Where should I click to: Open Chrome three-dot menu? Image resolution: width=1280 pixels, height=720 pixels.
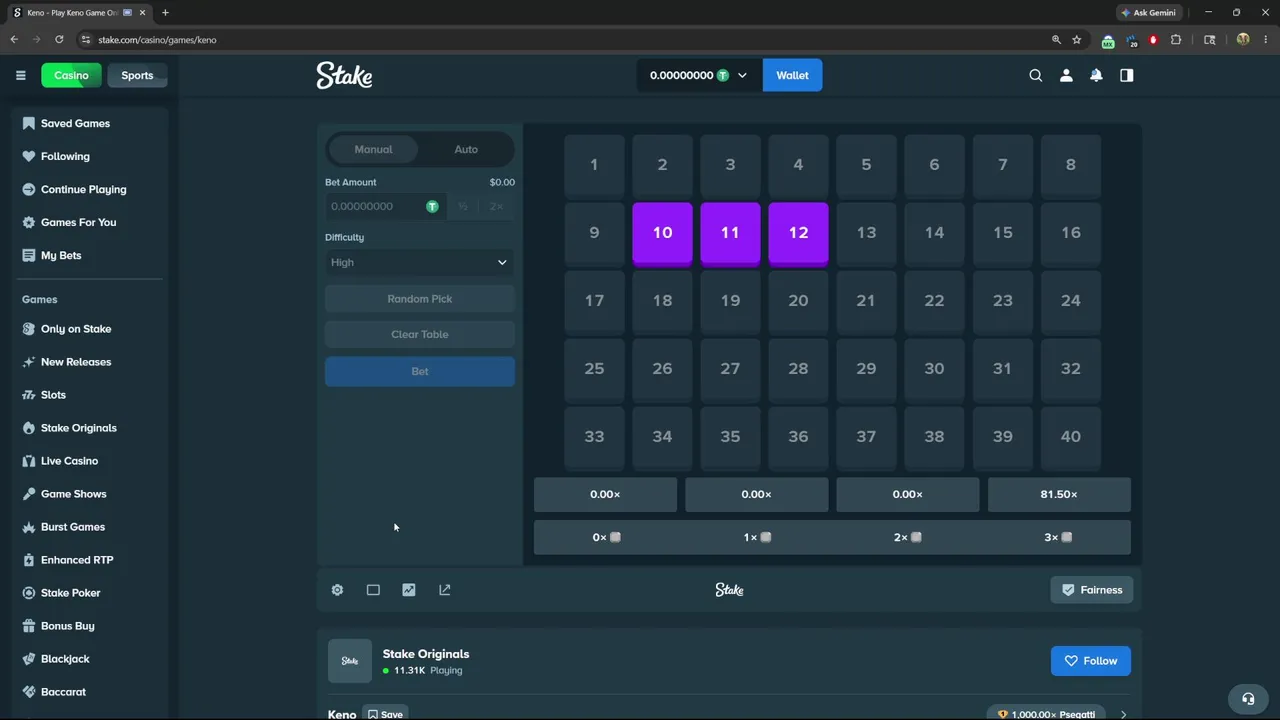tap(1265, 40)
